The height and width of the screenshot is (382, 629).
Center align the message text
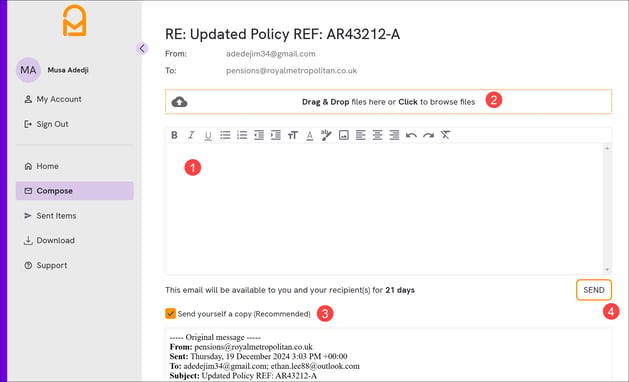[x=377, y=135]
